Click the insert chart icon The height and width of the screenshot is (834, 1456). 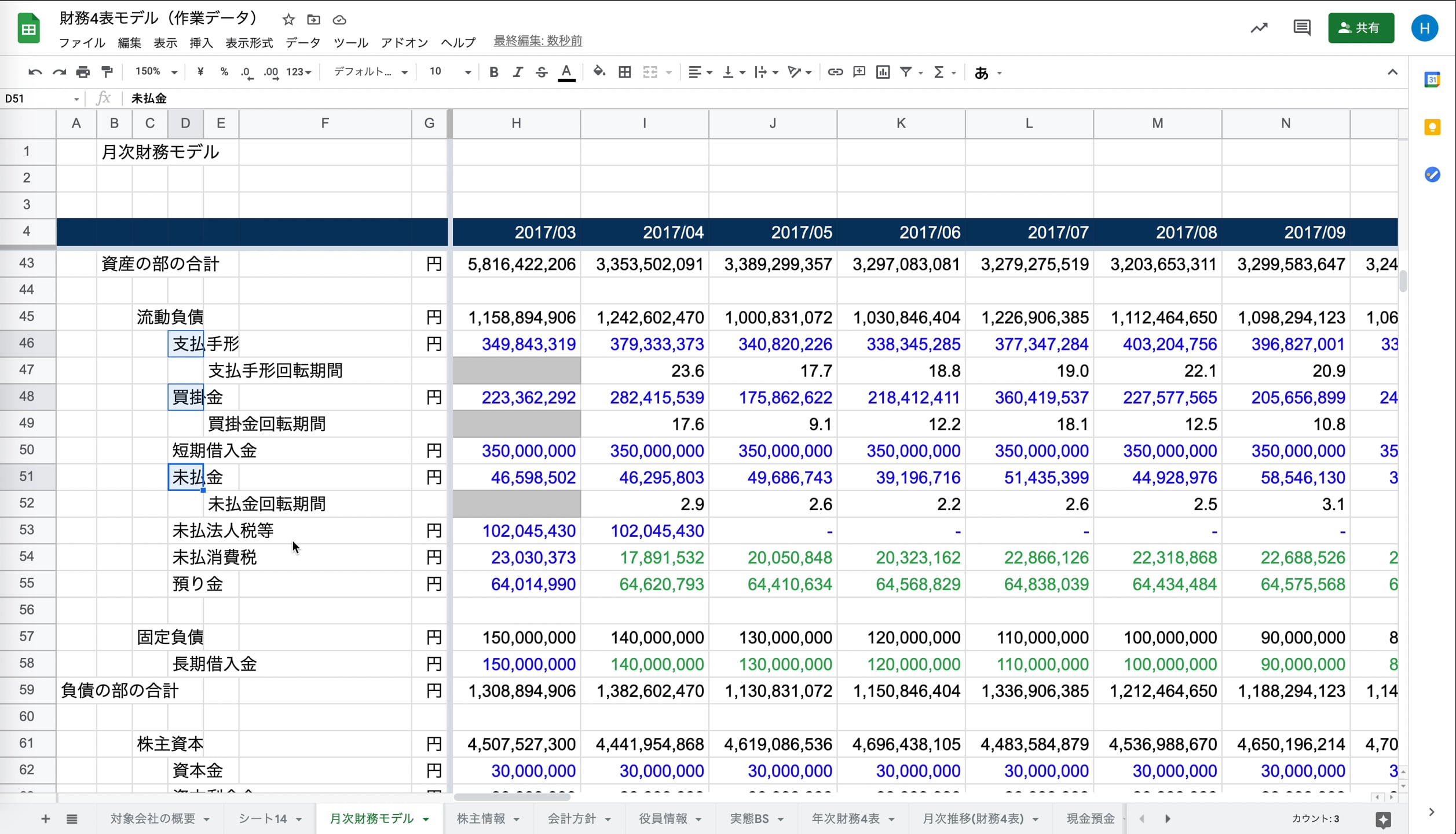(x=883, y=72)
